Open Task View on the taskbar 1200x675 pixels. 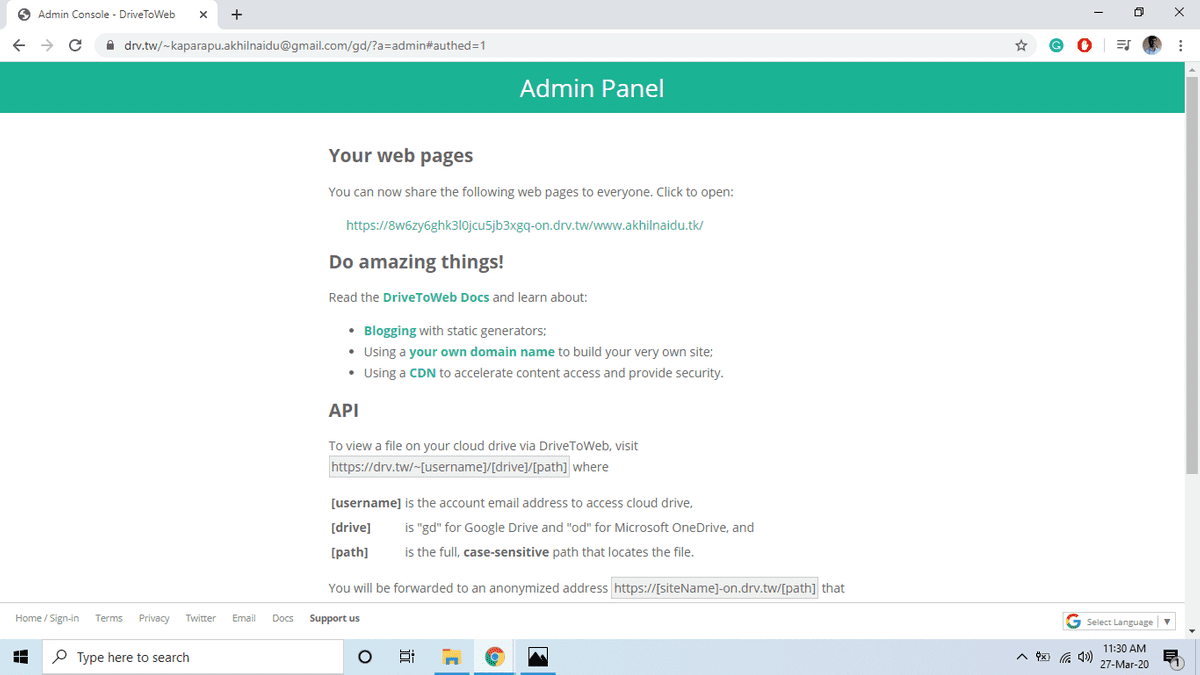point(407,657)
